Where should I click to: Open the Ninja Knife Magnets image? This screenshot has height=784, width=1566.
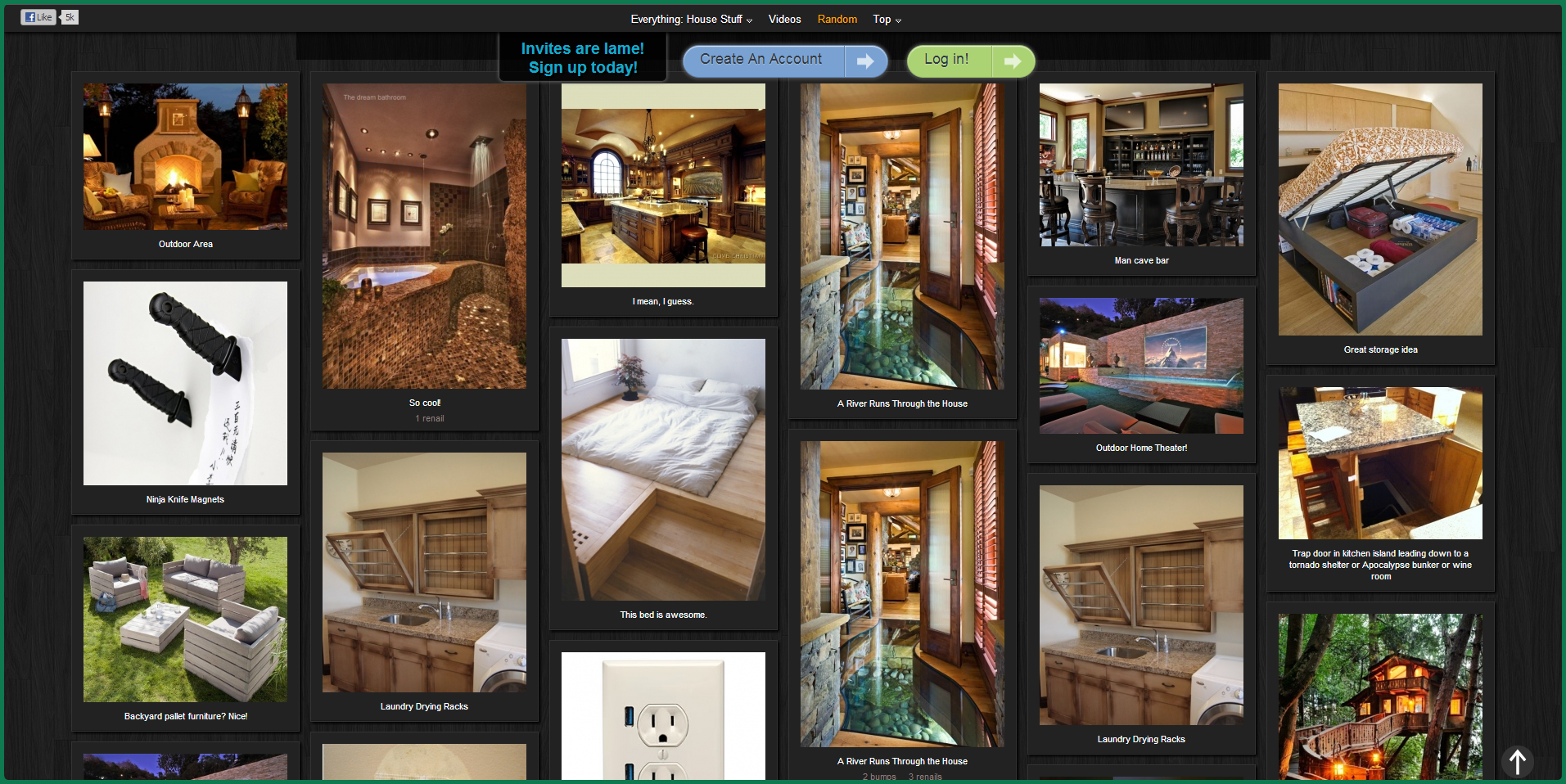pos(185,383)
